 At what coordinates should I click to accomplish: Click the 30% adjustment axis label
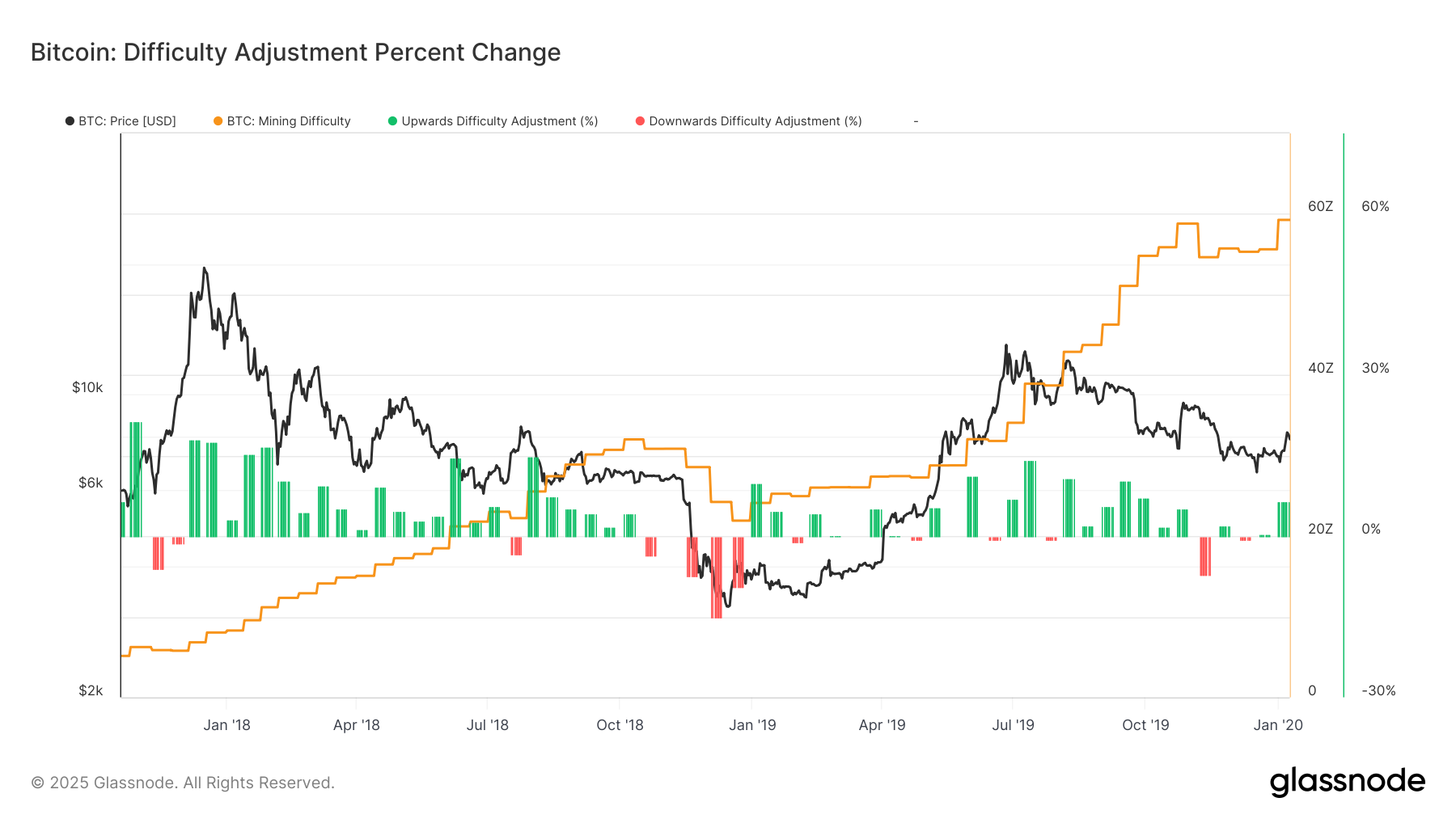(1375, 368)
